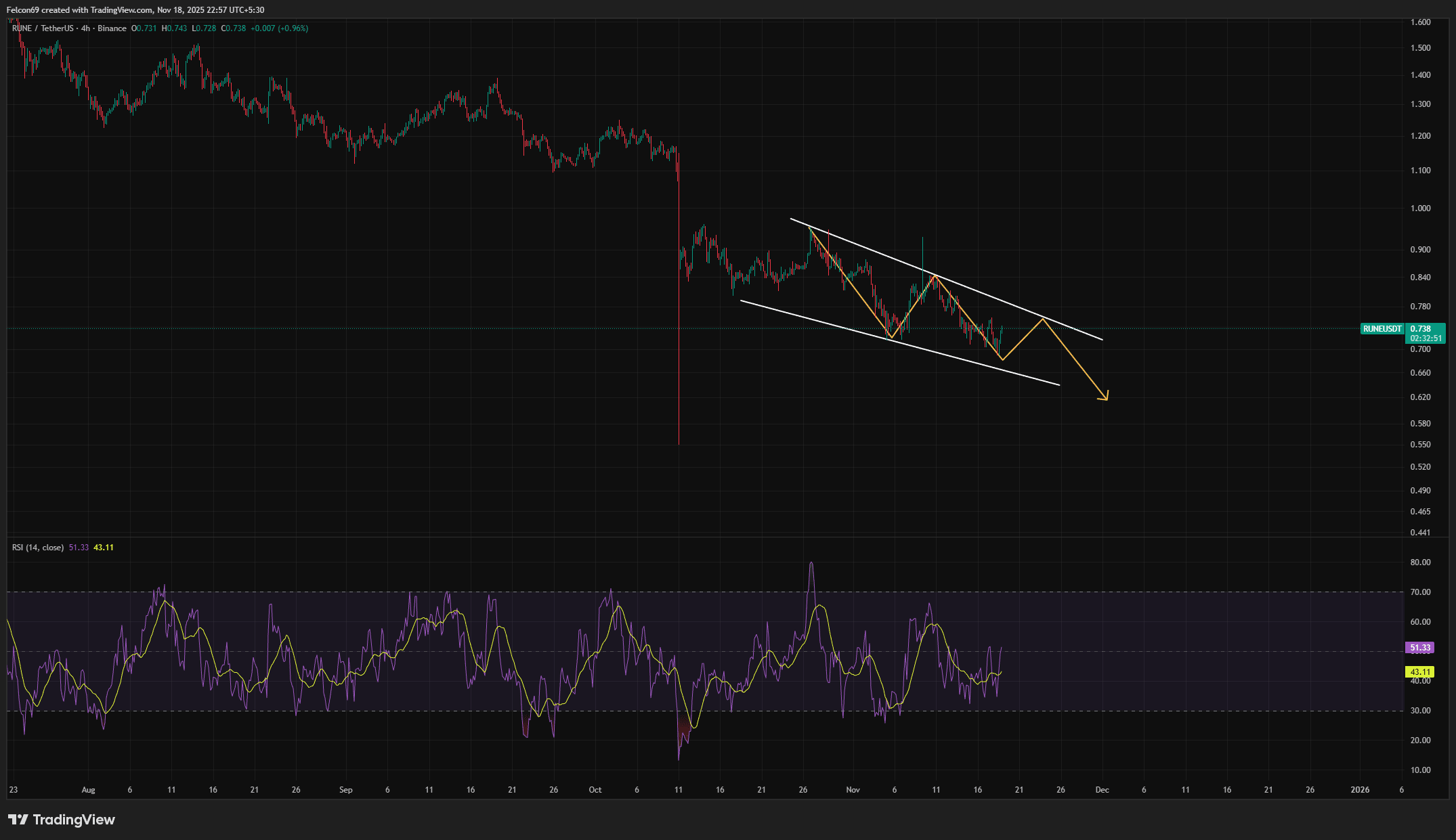Click the TradingView logo at bottom left
The image size is (1456, 840).
pyautogui.click(x=62, y=820)
